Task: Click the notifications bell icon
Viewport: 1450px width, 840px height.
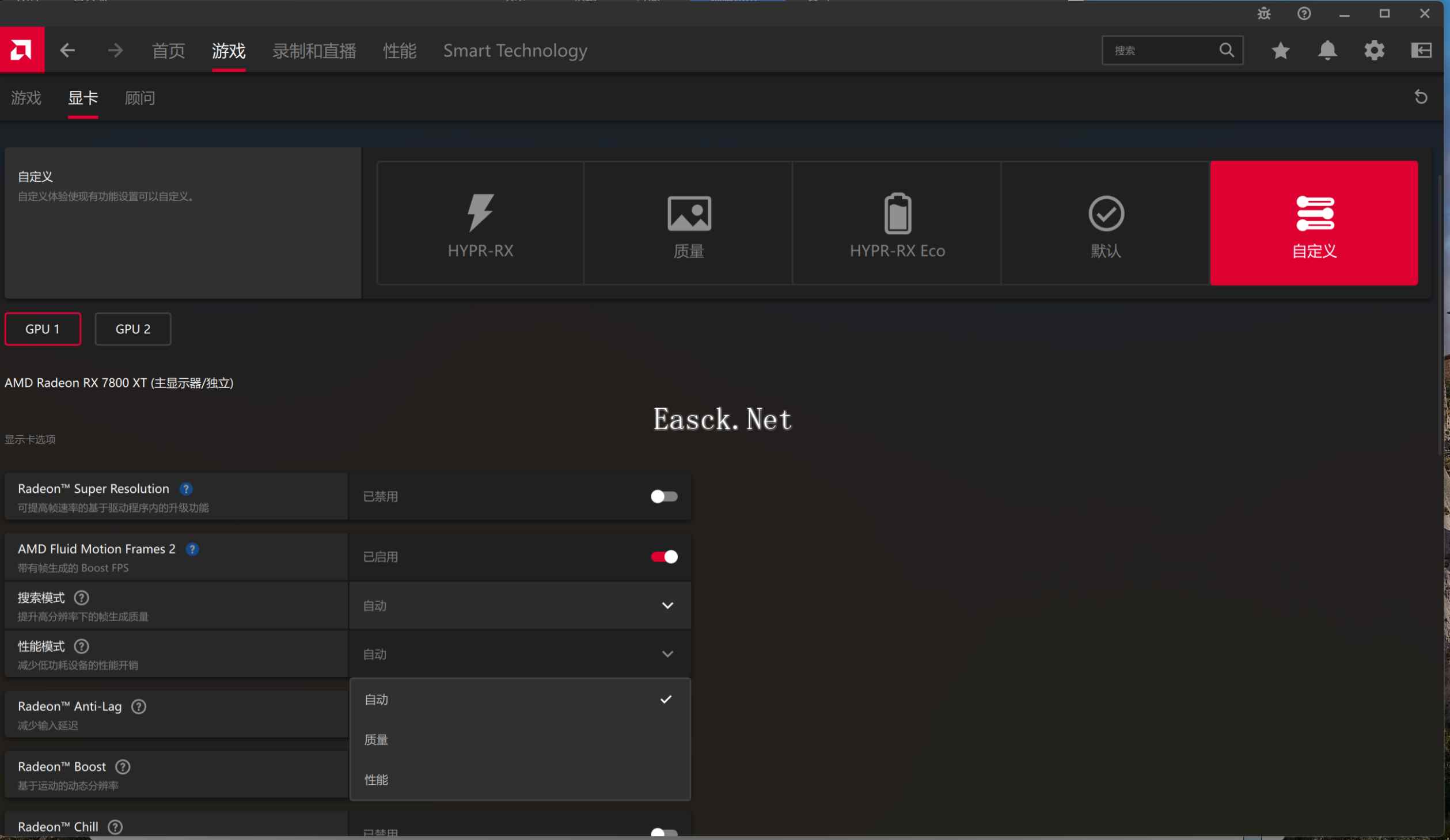Action: [x=1327, y=50]
